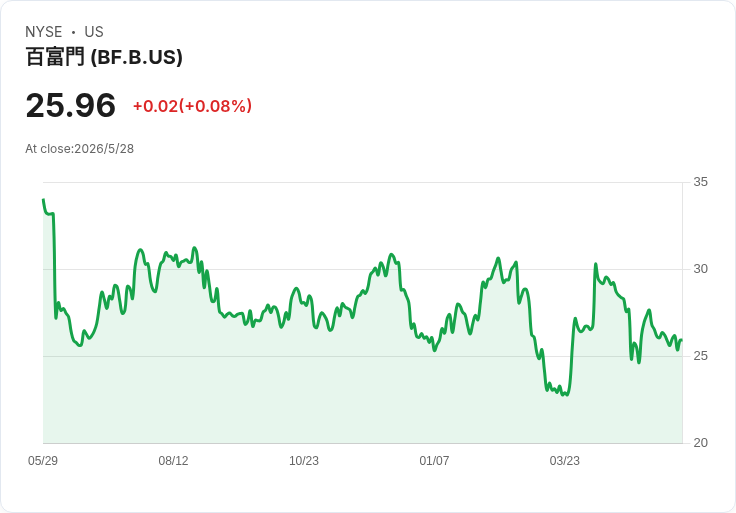
Task: Click the 20 price axis label
Action: tap(700, 443)
